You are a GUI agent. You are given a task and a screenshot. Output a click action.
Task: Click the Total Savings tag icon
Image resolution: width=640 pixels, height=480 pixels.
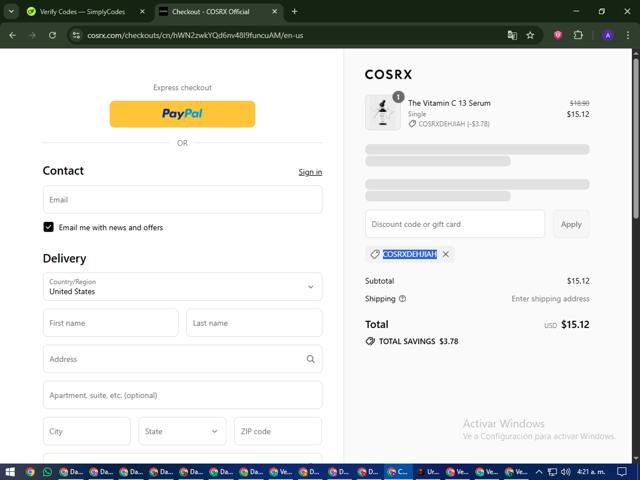[x=370, y=341]
